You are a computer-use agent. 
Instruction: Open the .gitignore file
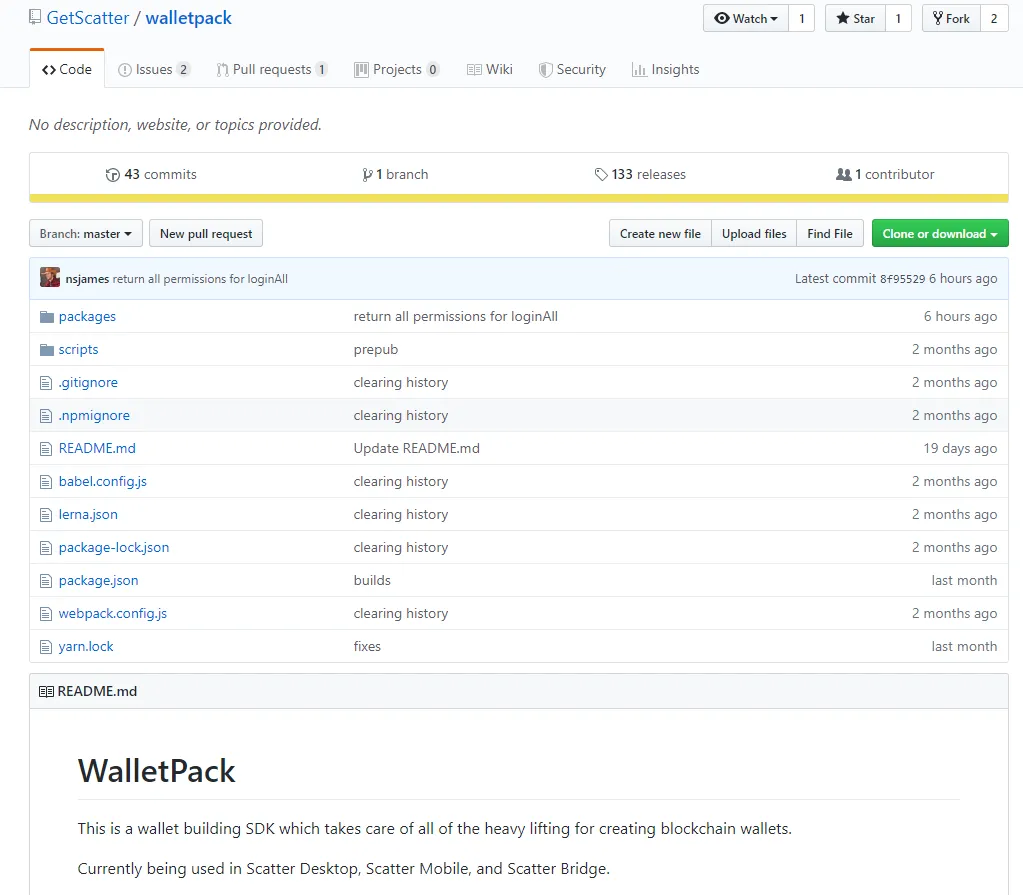point(88,382)
